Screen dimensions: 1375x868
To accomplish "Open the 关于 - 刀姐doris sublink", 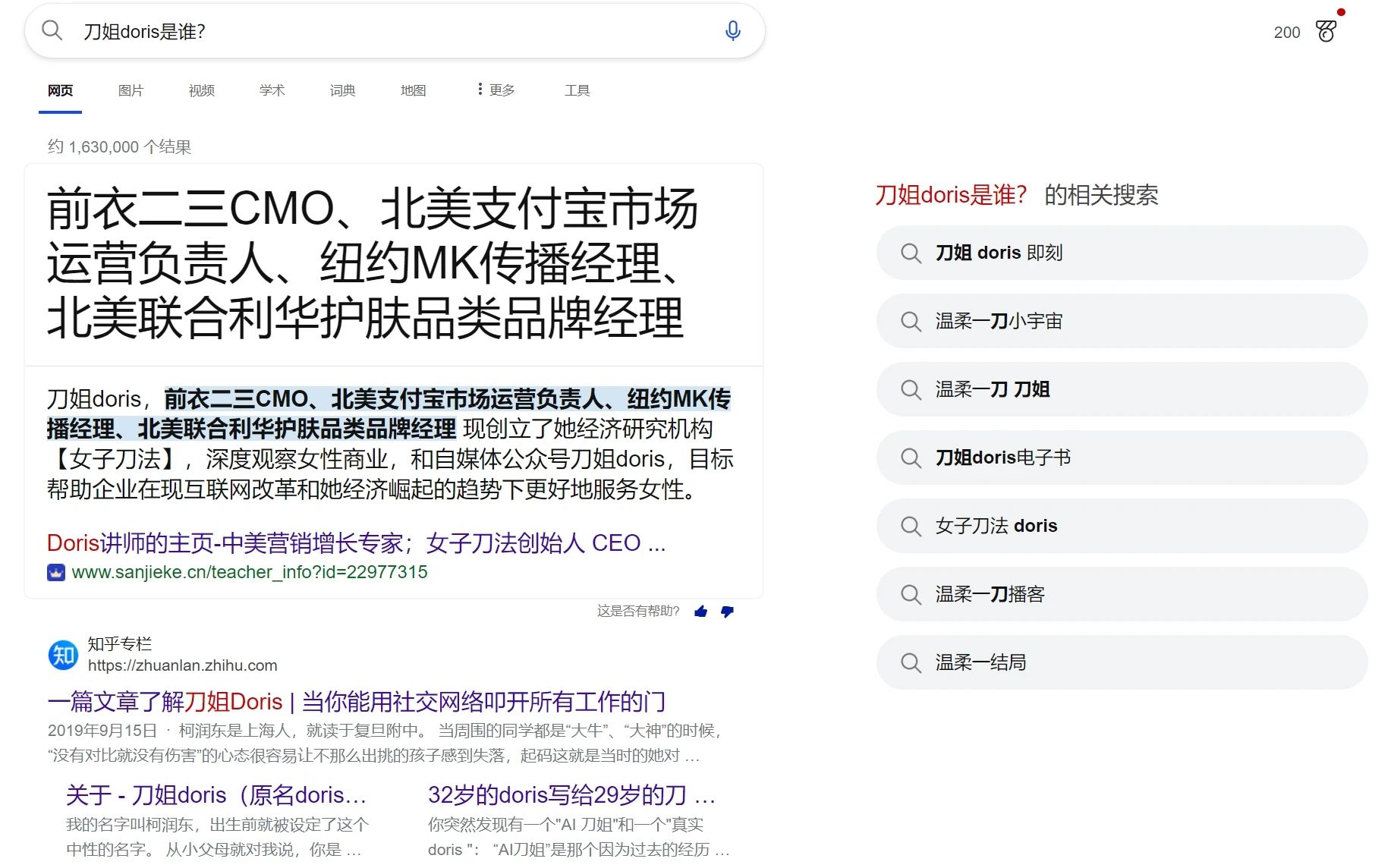I will click(216, 795).
